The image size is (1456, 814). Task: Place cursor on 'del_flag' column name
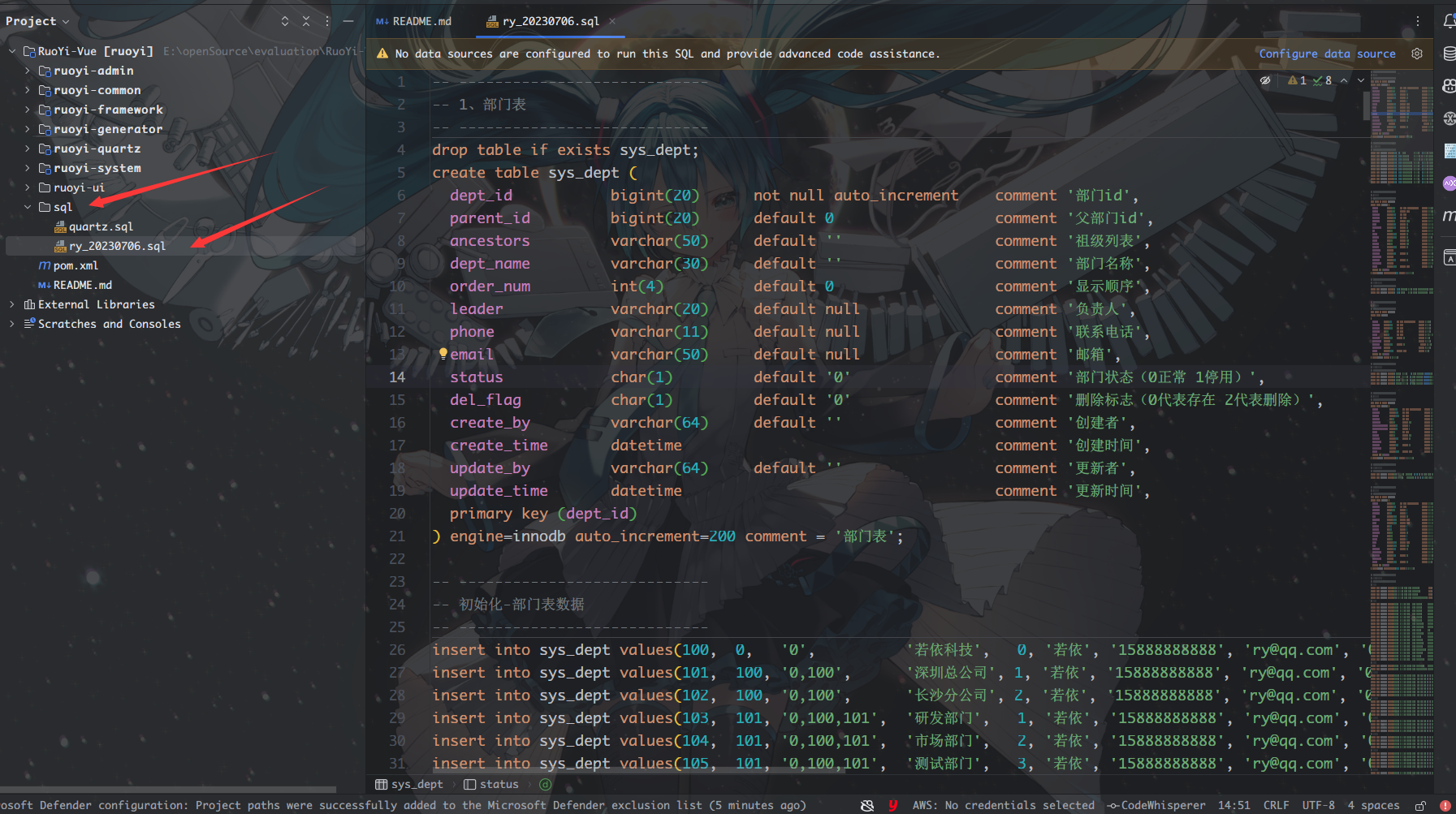(x=486, y=399)
